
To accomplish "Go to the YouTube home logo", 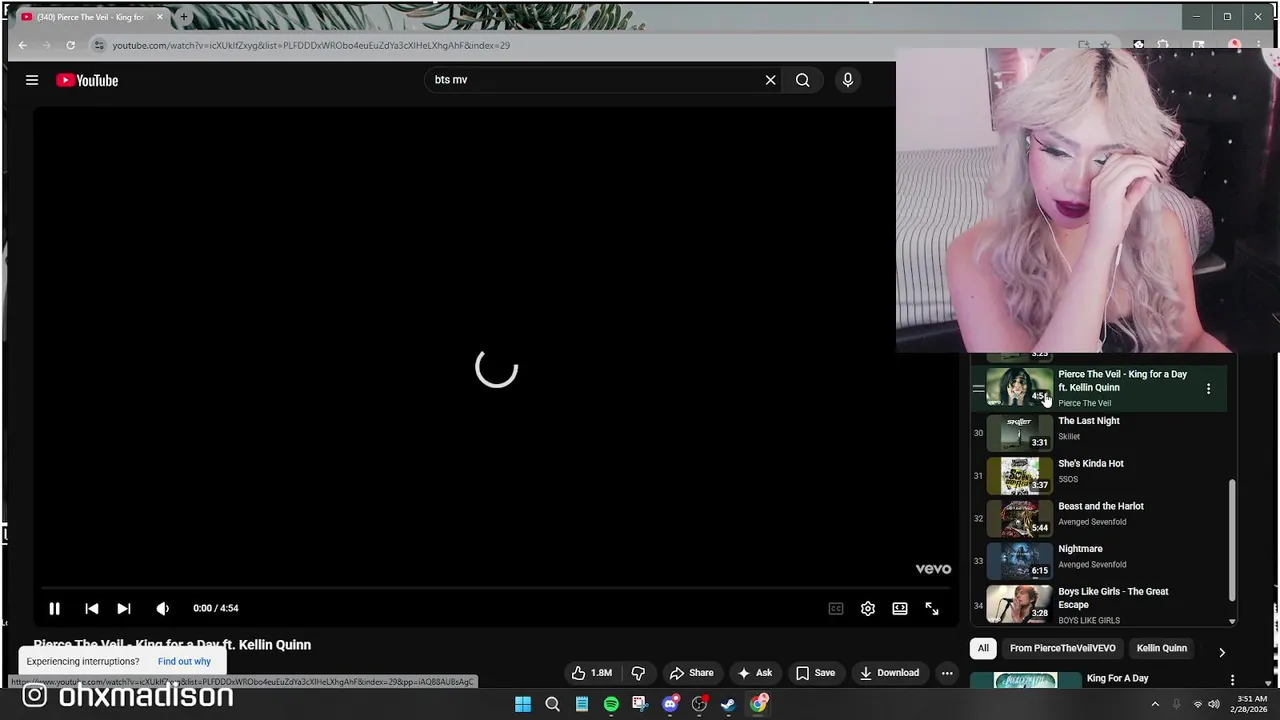I will click(87, 80).
